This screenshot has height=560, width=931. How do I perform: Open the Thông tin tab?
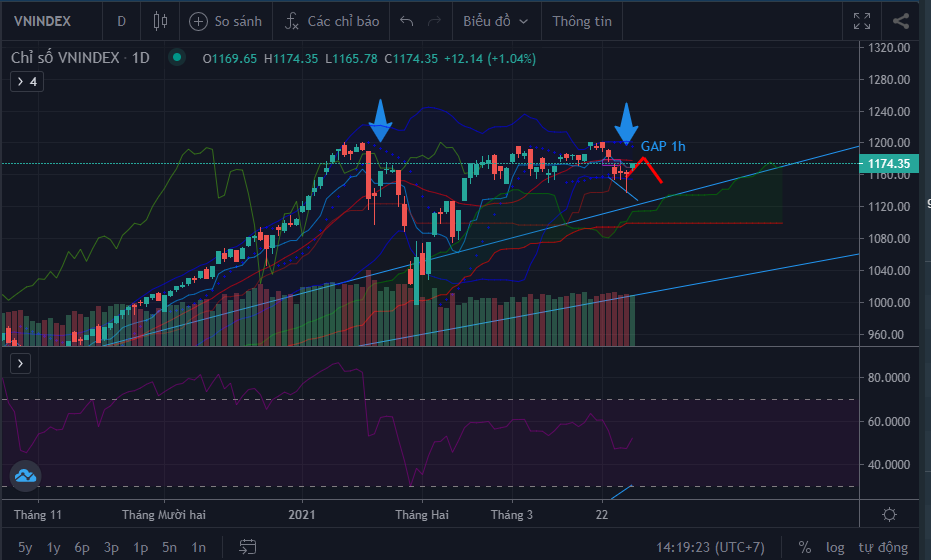click(582, 21)
